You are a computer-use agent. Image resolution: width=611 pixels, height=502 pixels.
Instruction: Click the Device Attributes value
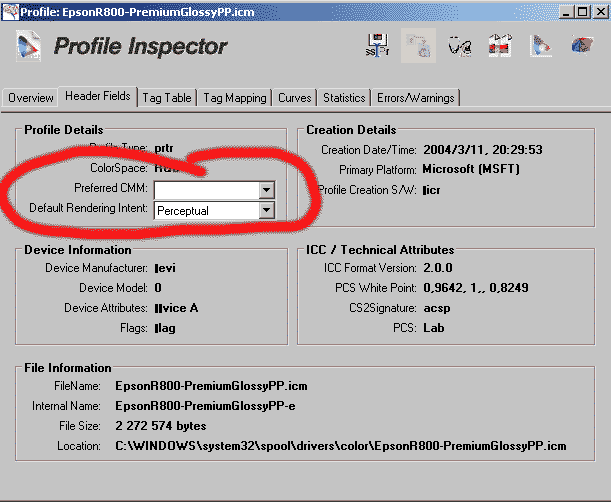click(x=176, y=308)
